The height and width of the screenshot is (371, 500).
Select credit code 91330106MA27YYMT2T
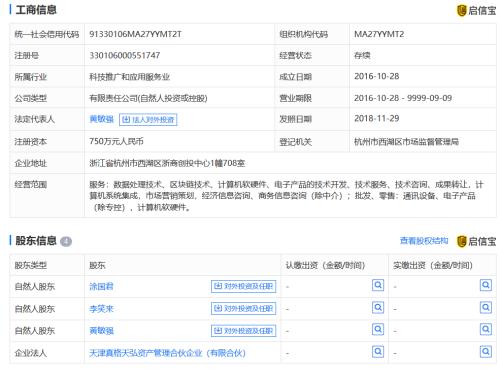(135, 34)
